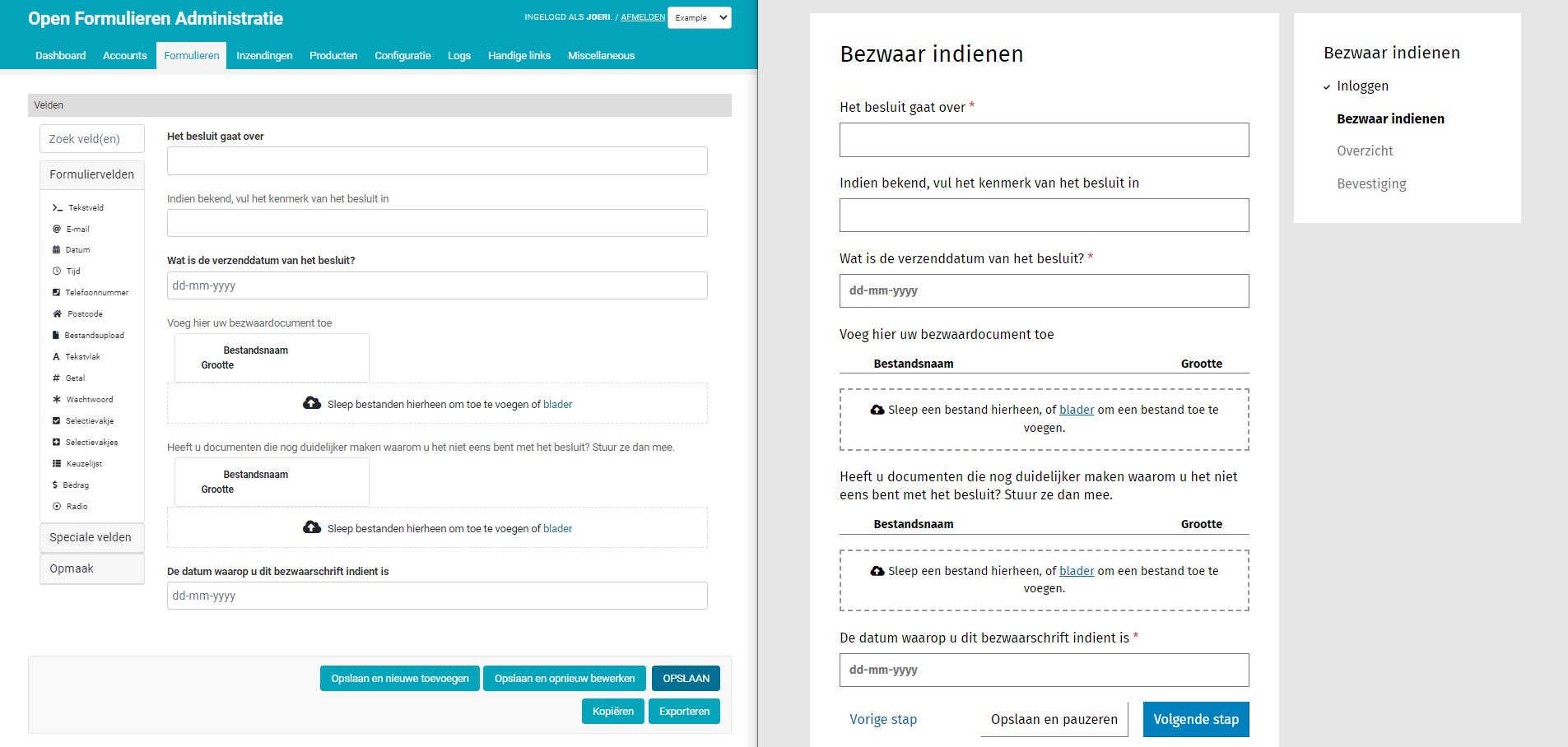Viewport: 1568px width, 747px height.
Task: Click the Kopiëren button
Action: 613,712
